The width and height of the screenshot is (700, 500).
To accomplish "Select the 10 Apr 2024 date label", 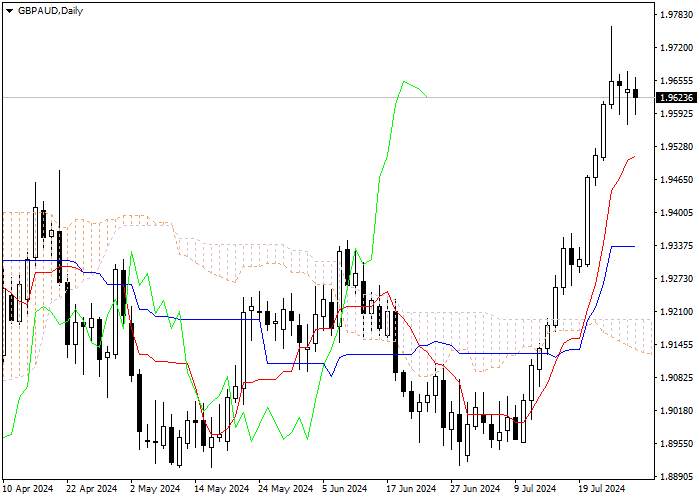I will click(28, 489).
